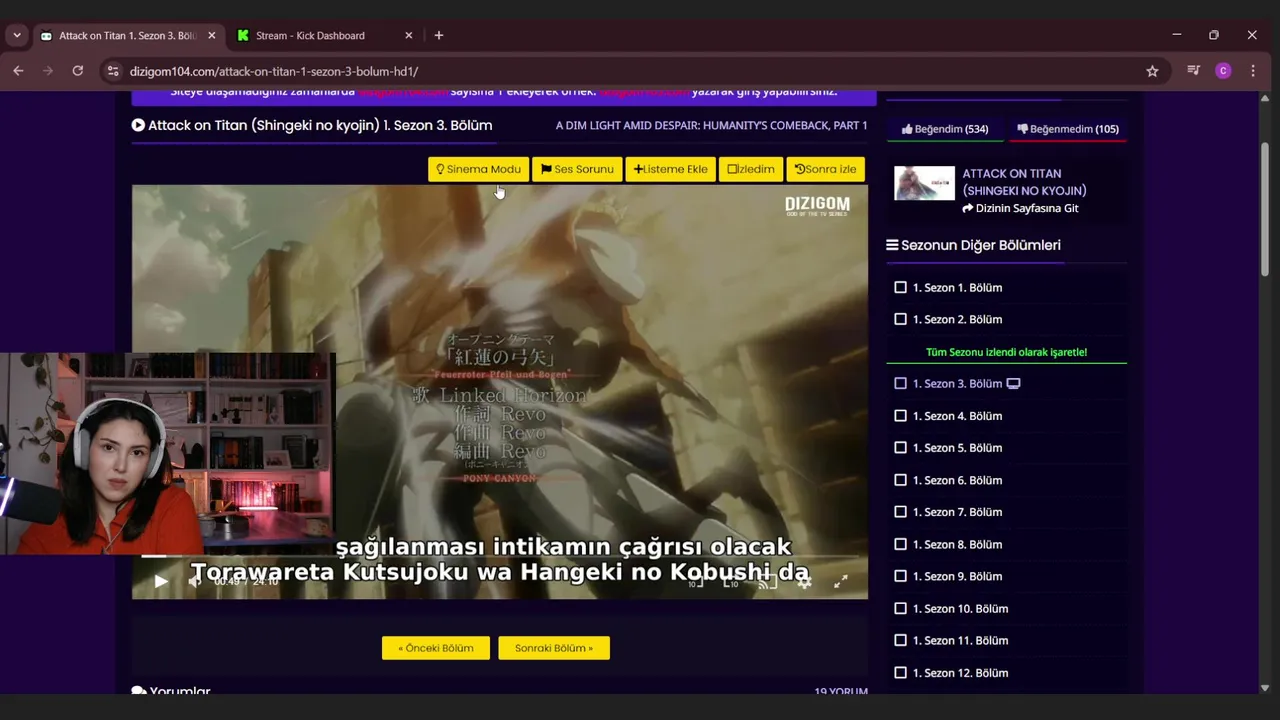
Task: Mute the video player volume
Action: click(x=195, y=581)
